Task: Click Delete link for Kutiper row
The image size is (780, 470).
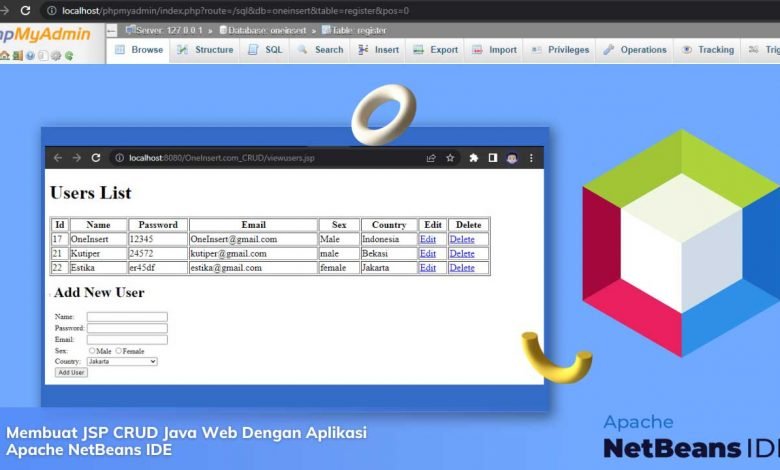Action: (462, 254)
